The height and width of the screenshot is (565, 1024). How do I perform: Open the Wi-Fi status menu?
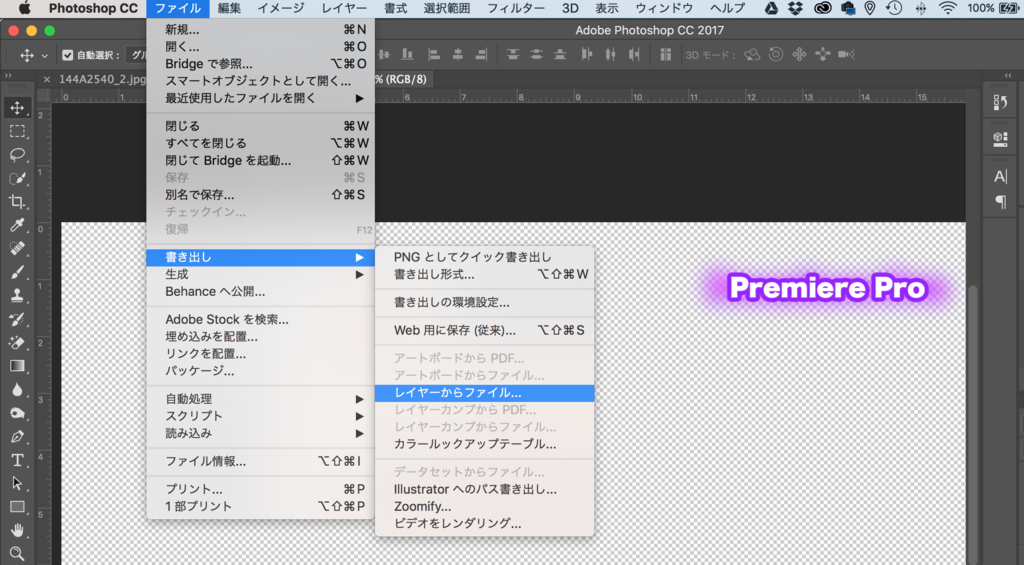click(948, 8)
